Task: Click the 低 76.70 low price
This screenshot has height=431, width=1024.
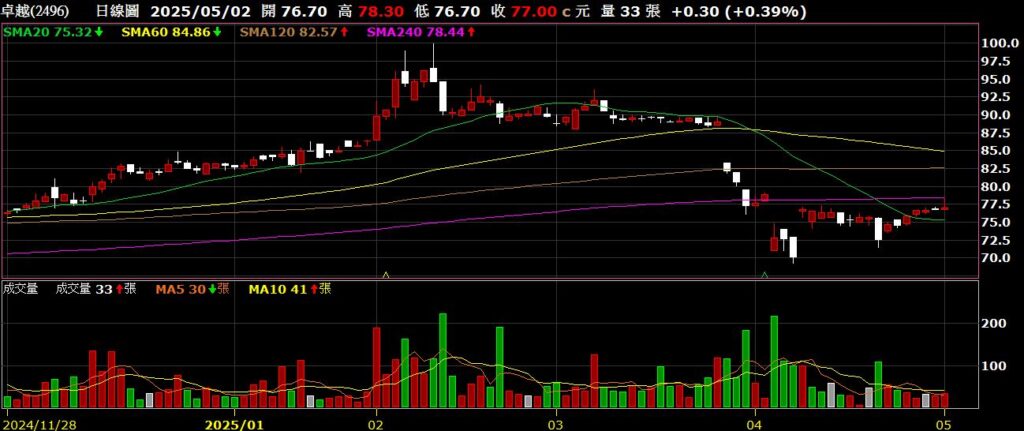Action: coord(447,11)
